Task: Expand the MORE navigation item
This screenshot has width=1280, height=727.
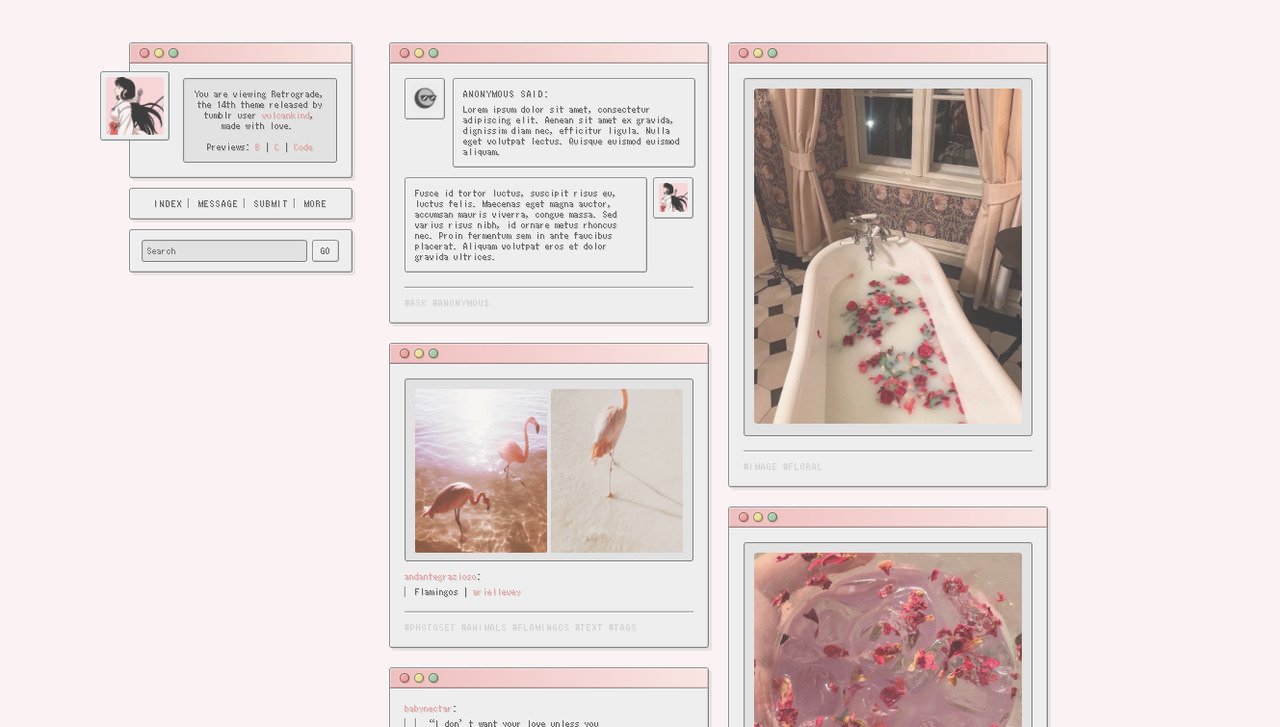Action: (315, 204)
